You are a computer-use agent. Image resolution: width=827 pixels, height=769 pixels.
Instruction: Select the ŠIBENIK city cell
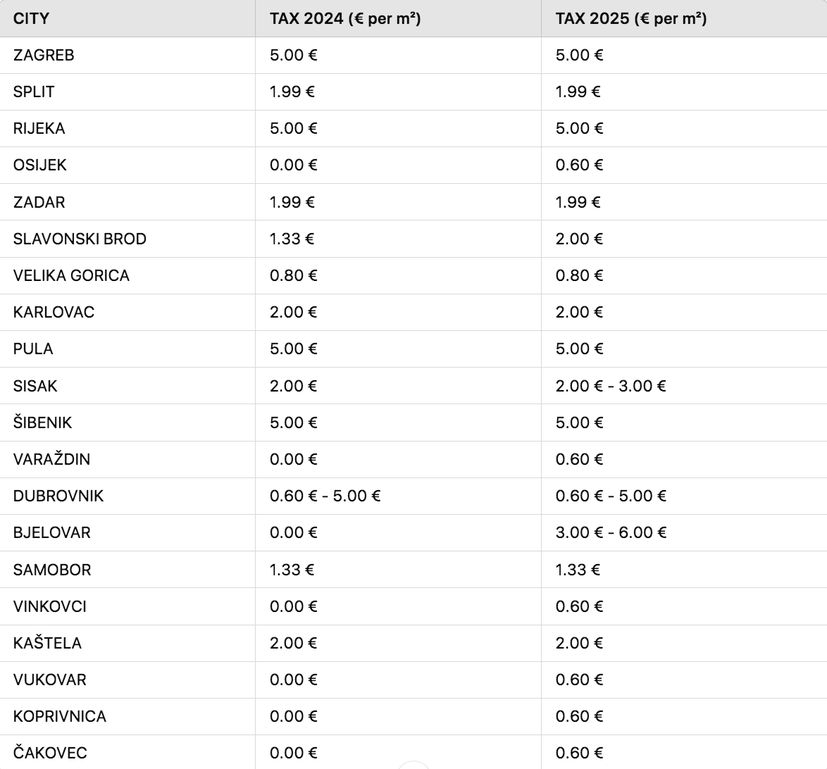(43, 423)
